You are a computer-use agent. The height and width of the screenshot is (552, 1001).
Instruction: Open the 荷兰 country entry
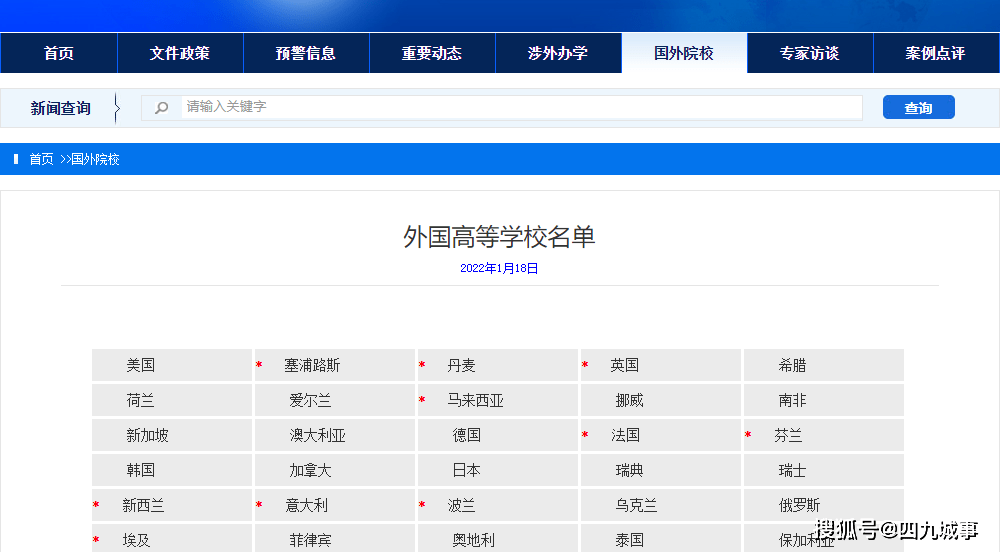140,400
